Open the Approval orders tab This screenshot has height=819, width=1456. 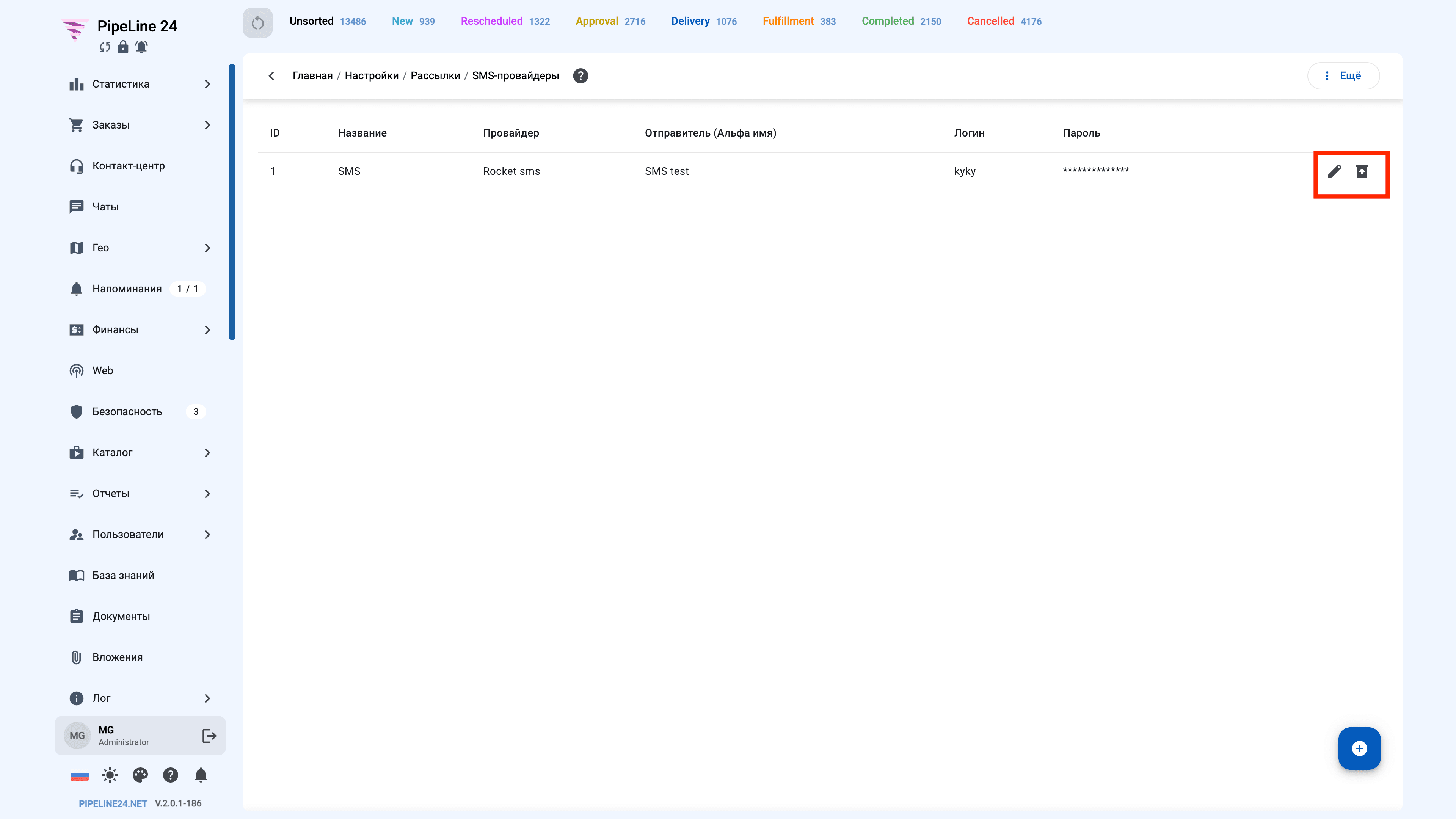click(610, 22)
